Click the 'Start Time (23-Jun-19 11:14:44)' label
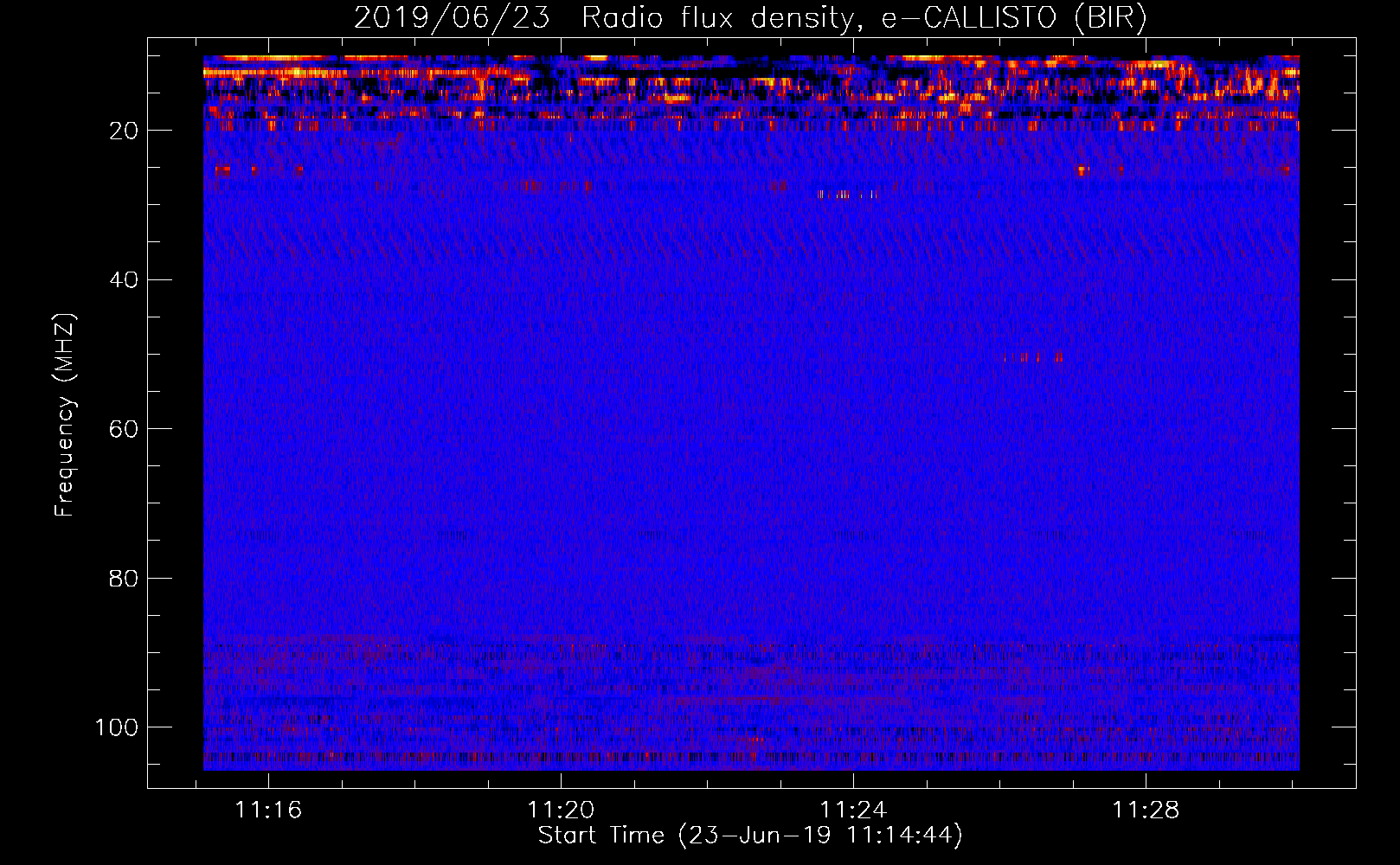The height and width of the screenshot is (865, 1400). (x=750, y=836)
